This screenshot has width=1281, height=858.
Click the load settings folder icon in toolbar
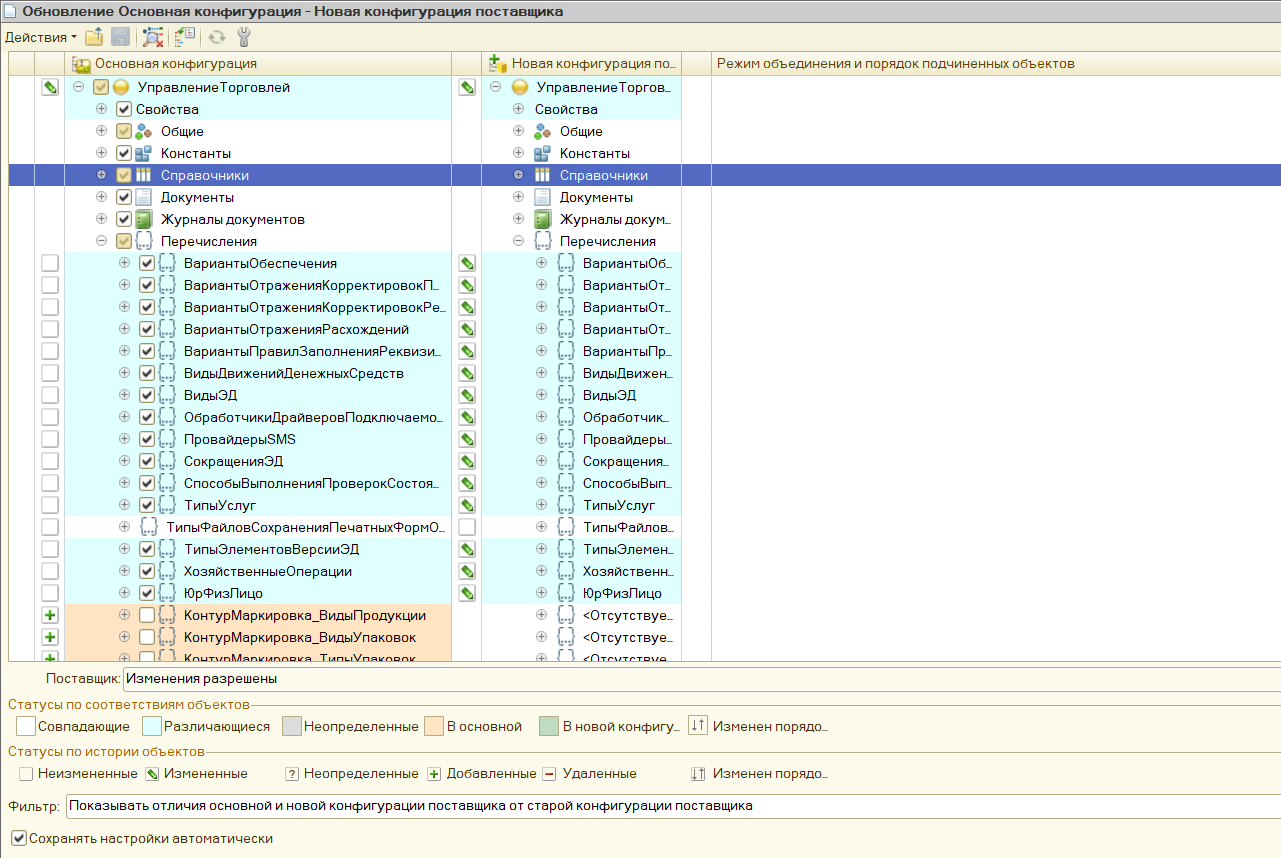pos(94,37)
